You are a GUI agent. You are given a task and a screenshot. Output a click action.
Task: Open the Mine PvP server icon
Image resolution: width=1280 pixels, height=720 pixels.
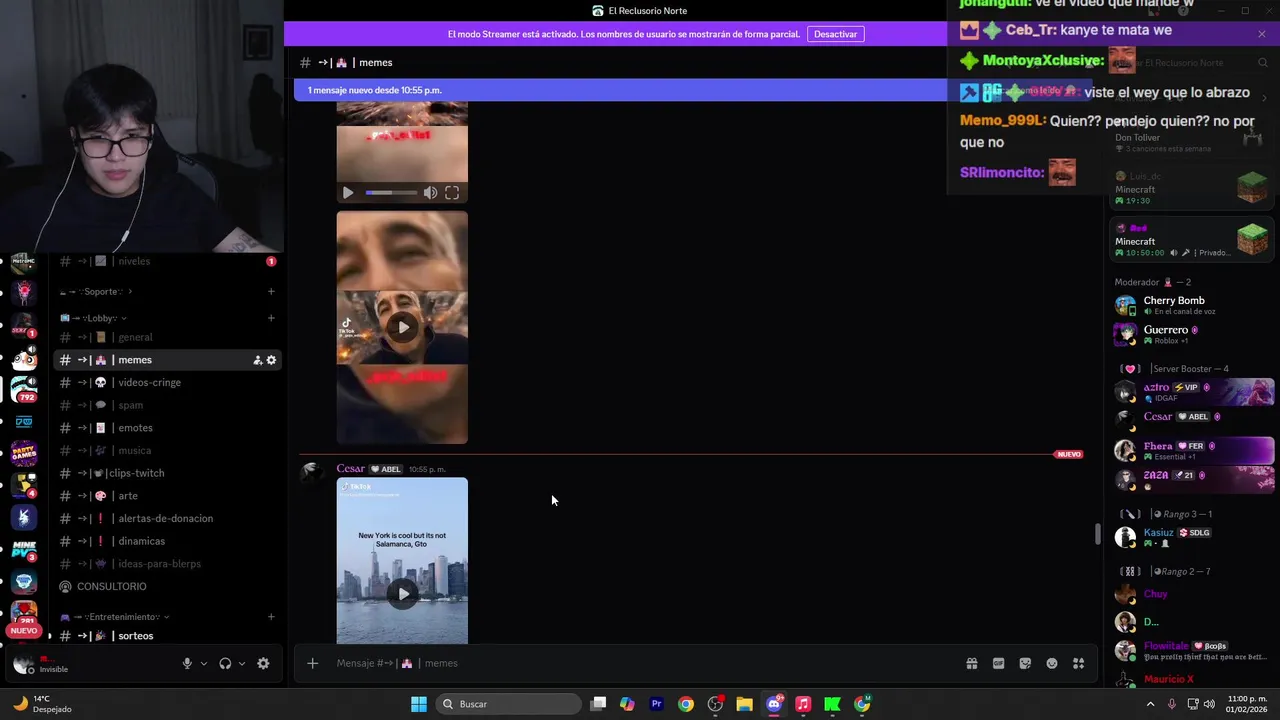(24, 549)
